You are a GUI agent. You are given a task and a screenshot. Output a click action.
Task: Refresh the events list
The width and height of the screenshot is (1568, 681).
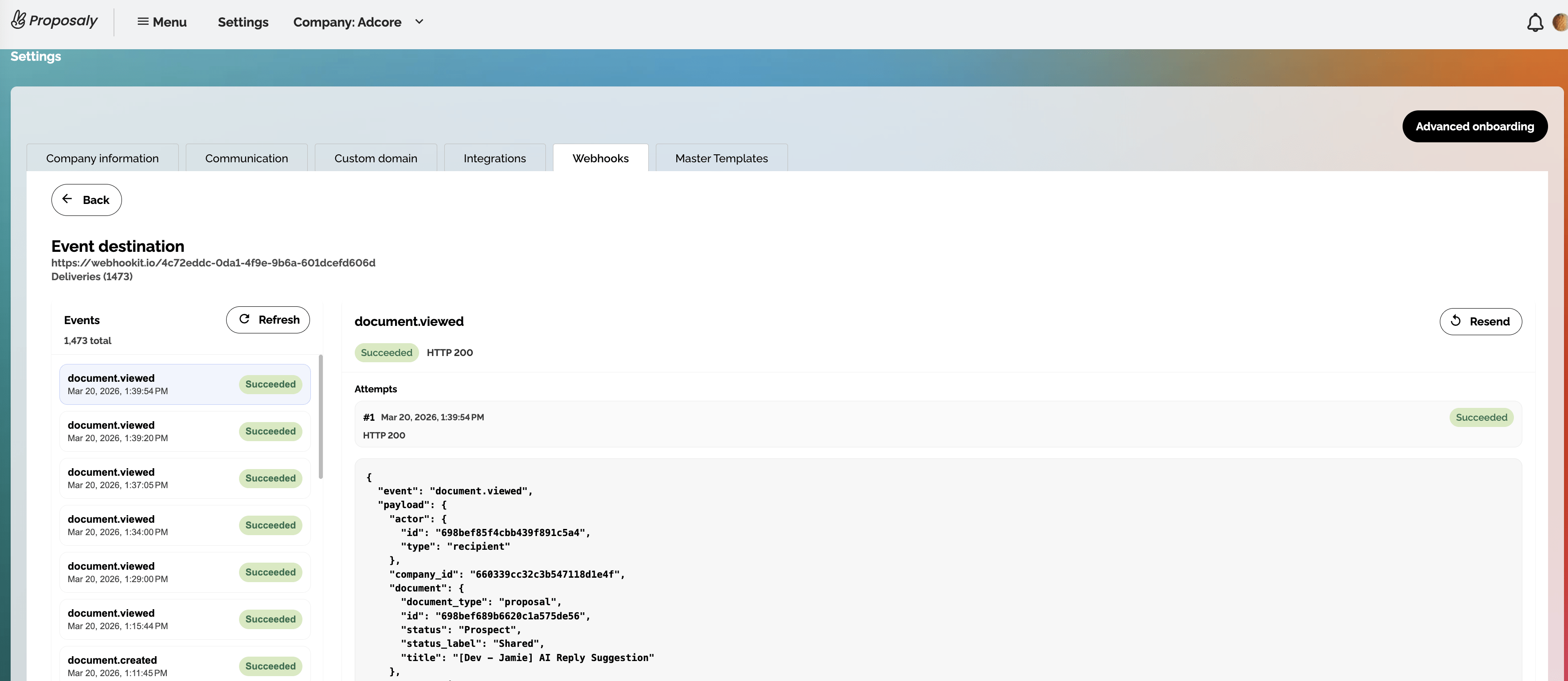pos(268,320)
